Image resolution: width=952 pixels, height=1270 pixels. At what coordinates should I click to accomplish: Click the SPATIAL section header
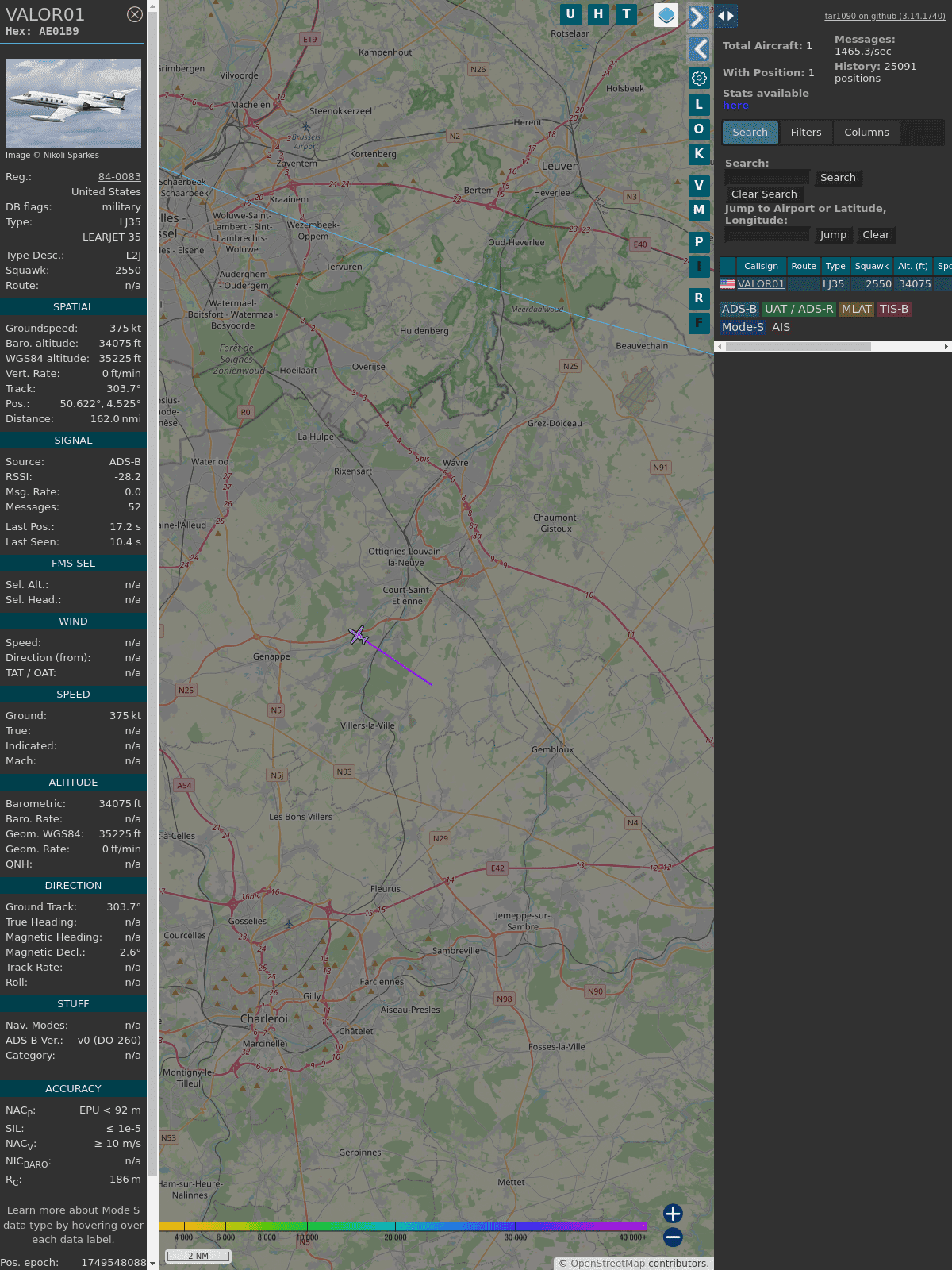[x=73, y=307]
